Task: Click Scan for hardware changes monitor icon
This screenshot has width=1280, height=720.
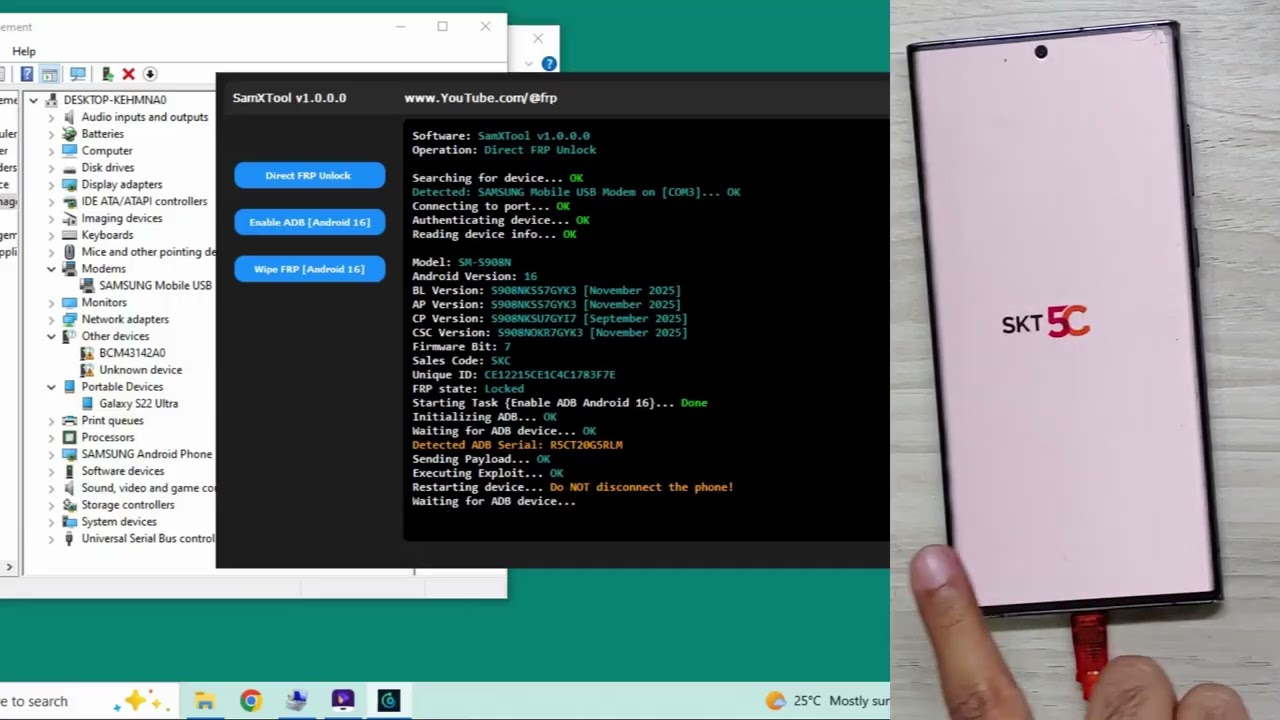Action: pyautogui.click(x=78, y=74)
